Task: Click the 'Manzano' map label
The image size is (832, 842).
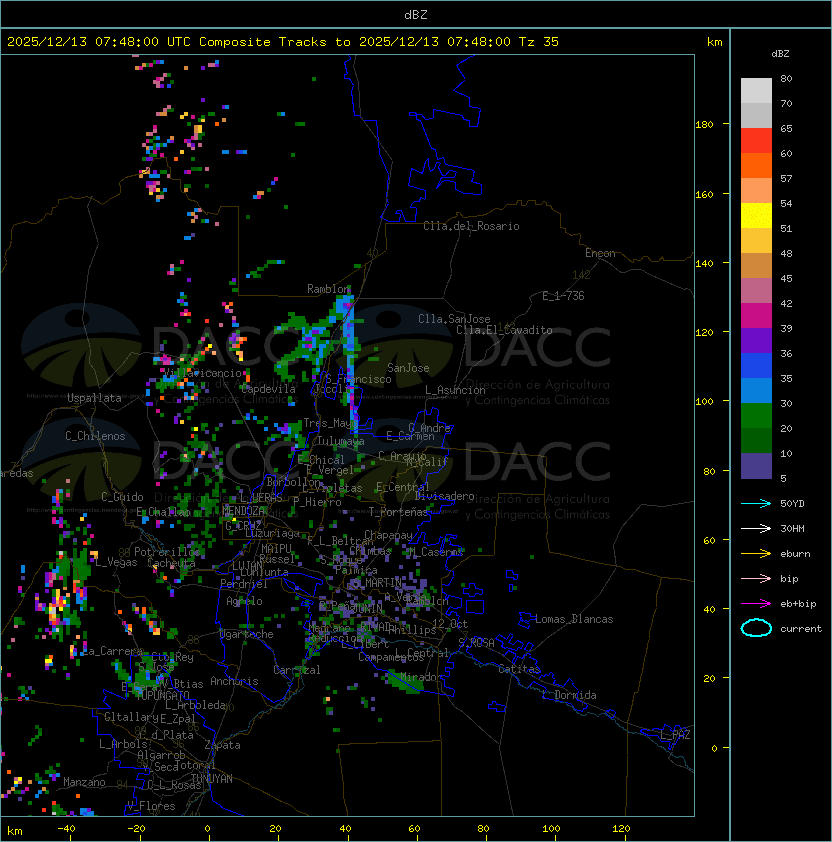Action: [84, 782]
